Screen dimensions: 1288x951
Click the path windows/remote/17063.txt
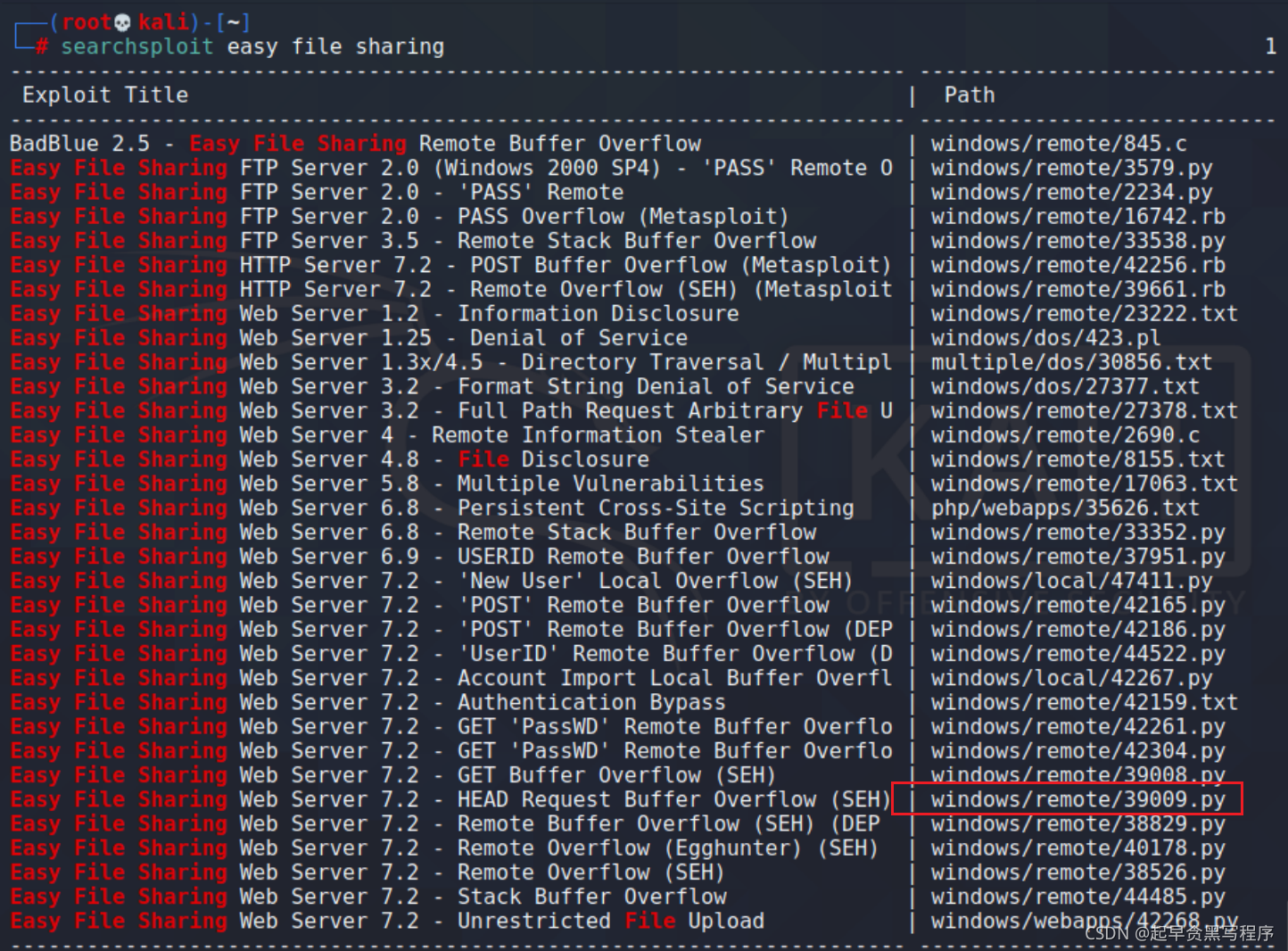point(1084,484)
